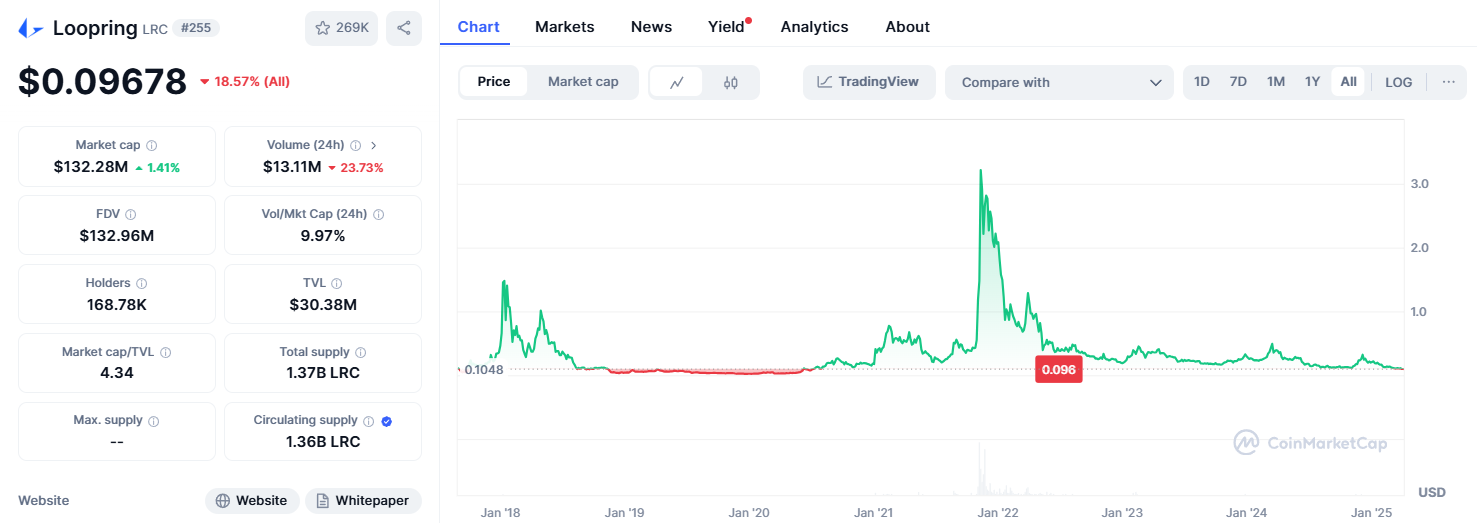The height and width of the screenshot is (523, 1477).
Task: Open the Whitepaper link
Action: point(363,501)
